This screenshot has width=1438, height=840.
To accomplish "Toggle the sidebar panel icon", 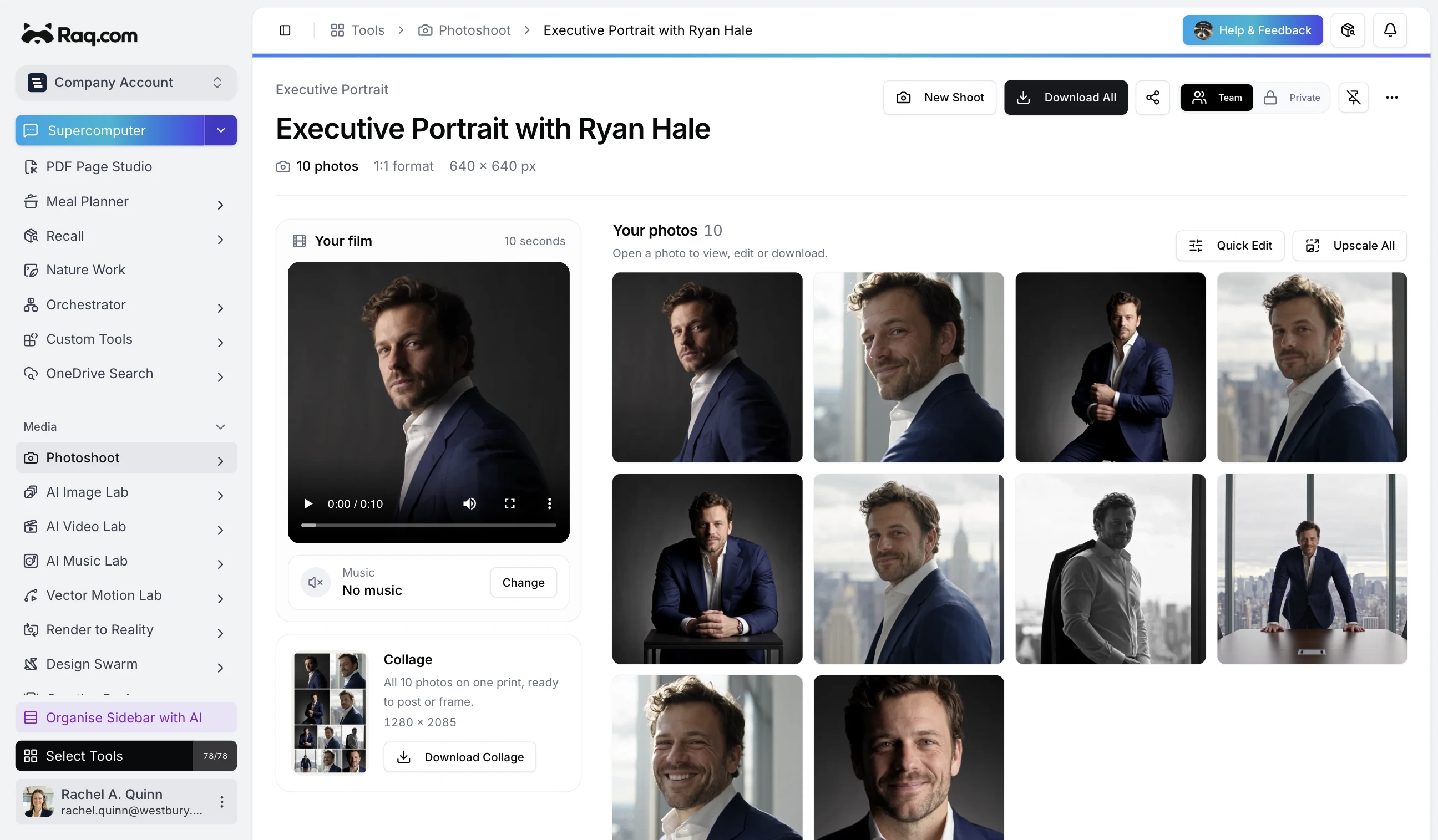I will [285, 30].
